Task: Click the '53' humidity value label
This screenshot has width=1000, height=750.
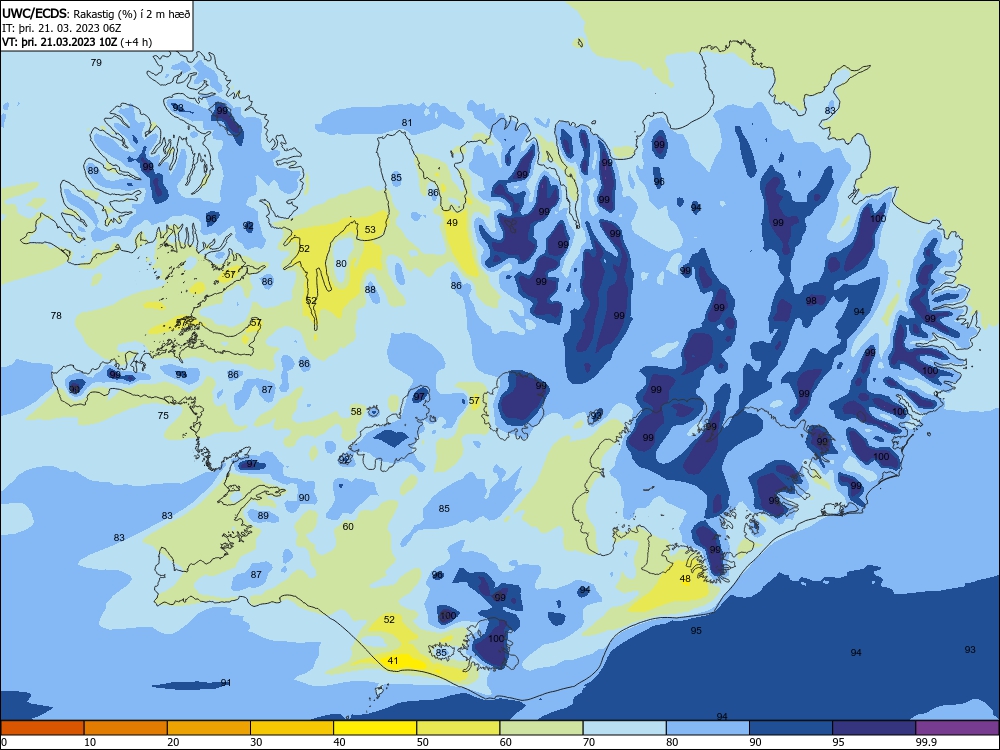Action: click(371, 230)
